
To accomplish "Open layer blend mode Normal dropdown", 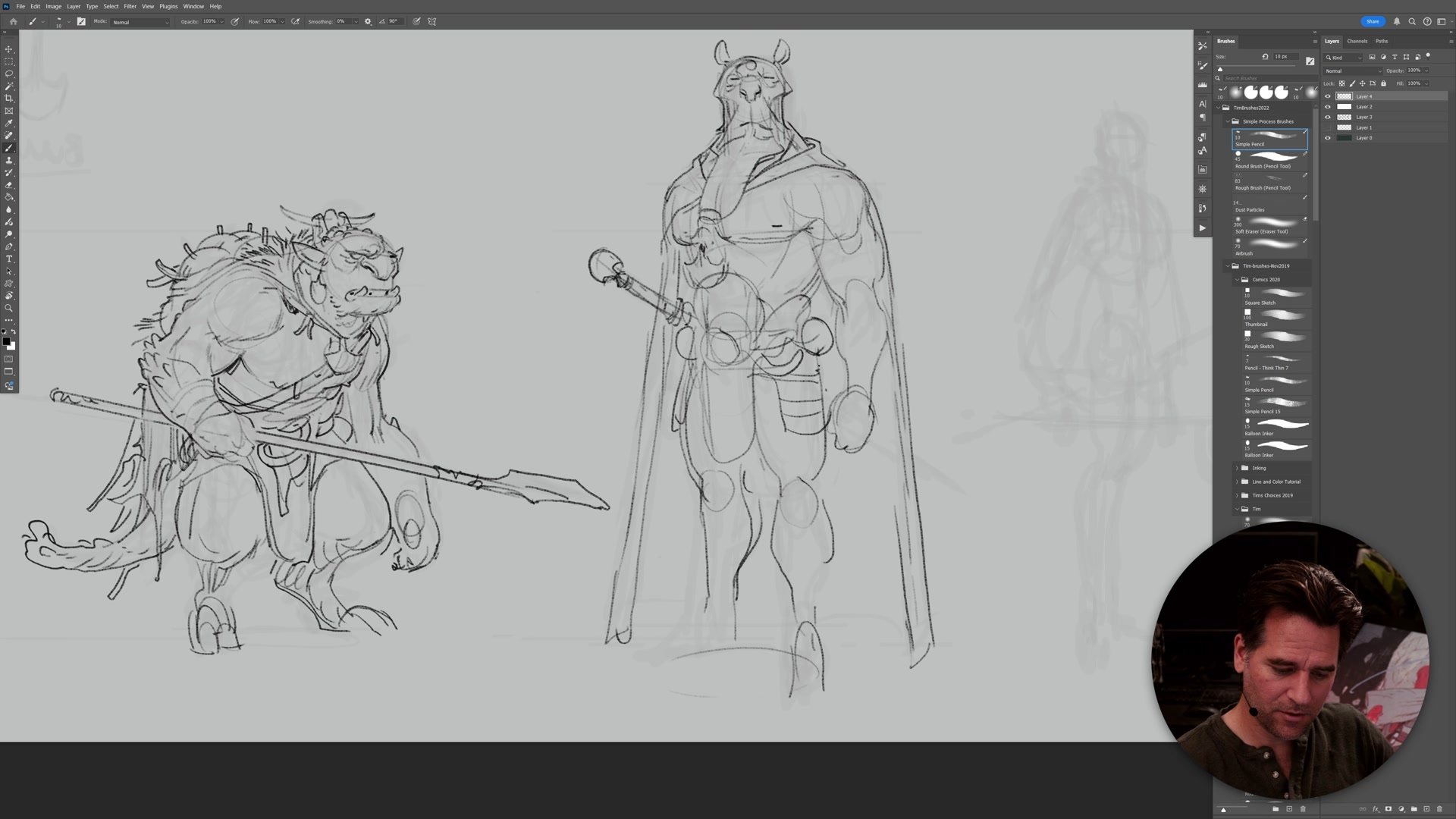I will click(1353, 71).
